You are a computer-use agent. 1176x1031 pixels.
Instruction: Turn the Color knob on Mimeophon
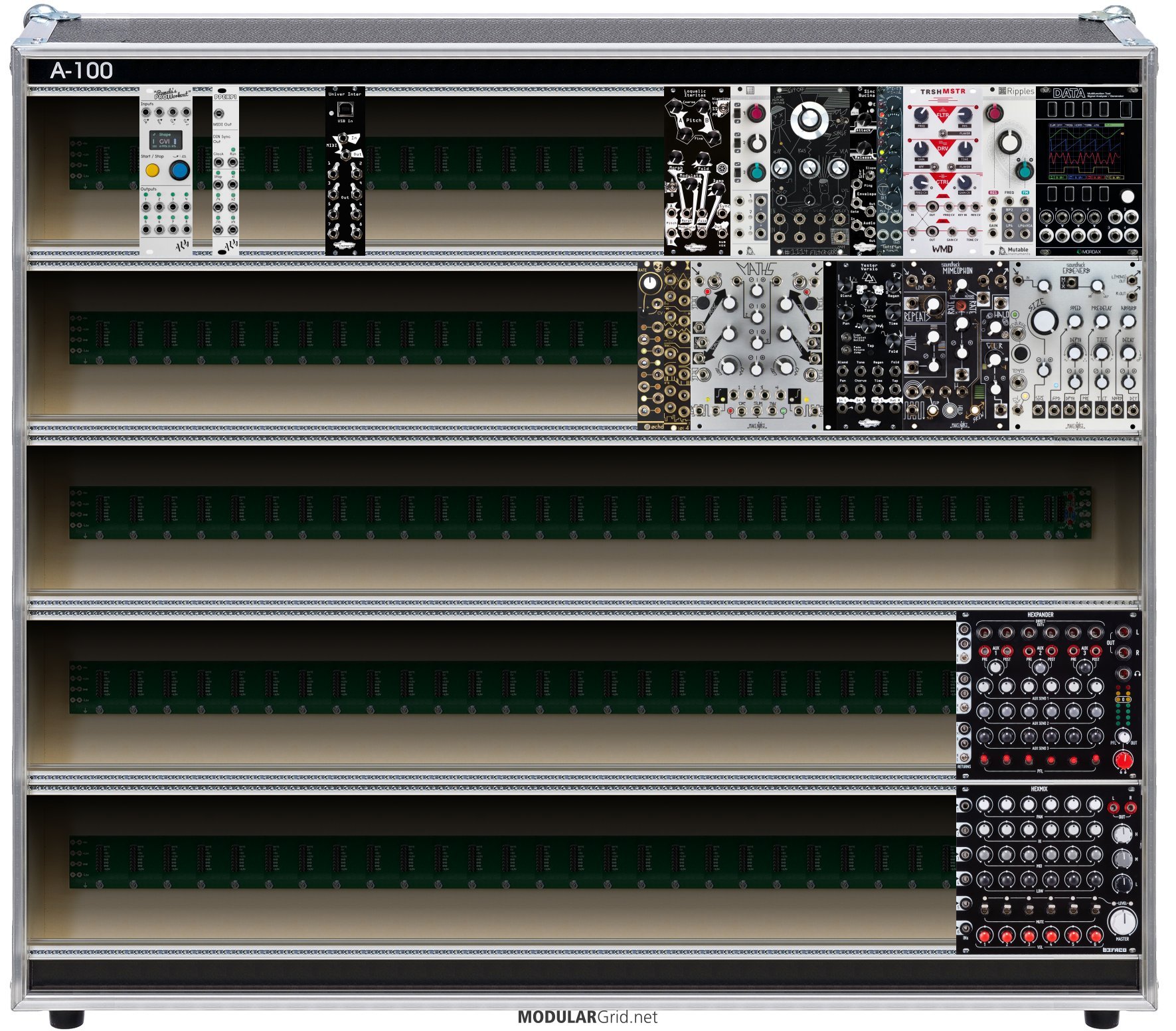[995, 359]
